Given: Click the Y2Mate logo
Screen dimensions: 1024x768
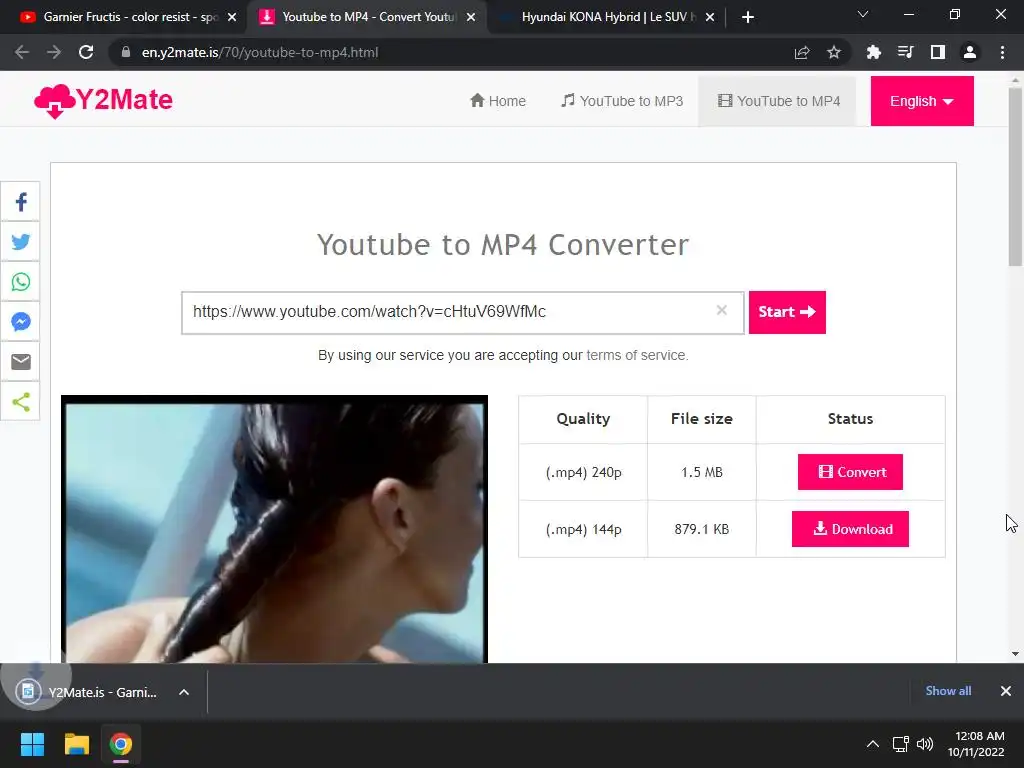Looking at the screenshot, I should (103, 101).
